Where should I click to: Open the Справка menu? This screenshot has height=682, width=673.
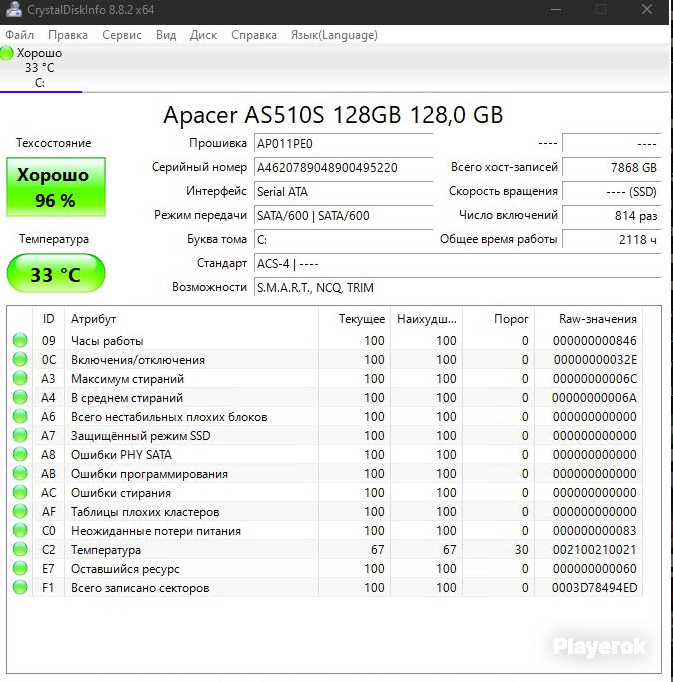tap(254, 35)
